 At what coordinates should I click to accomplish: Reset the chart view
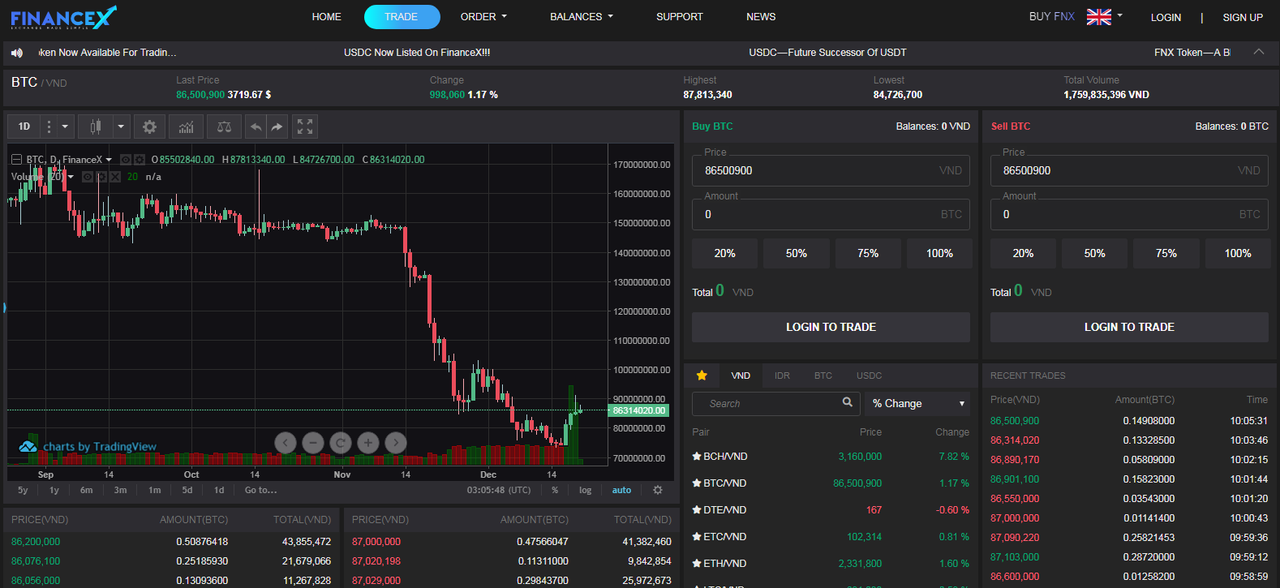tap(340, 442)
